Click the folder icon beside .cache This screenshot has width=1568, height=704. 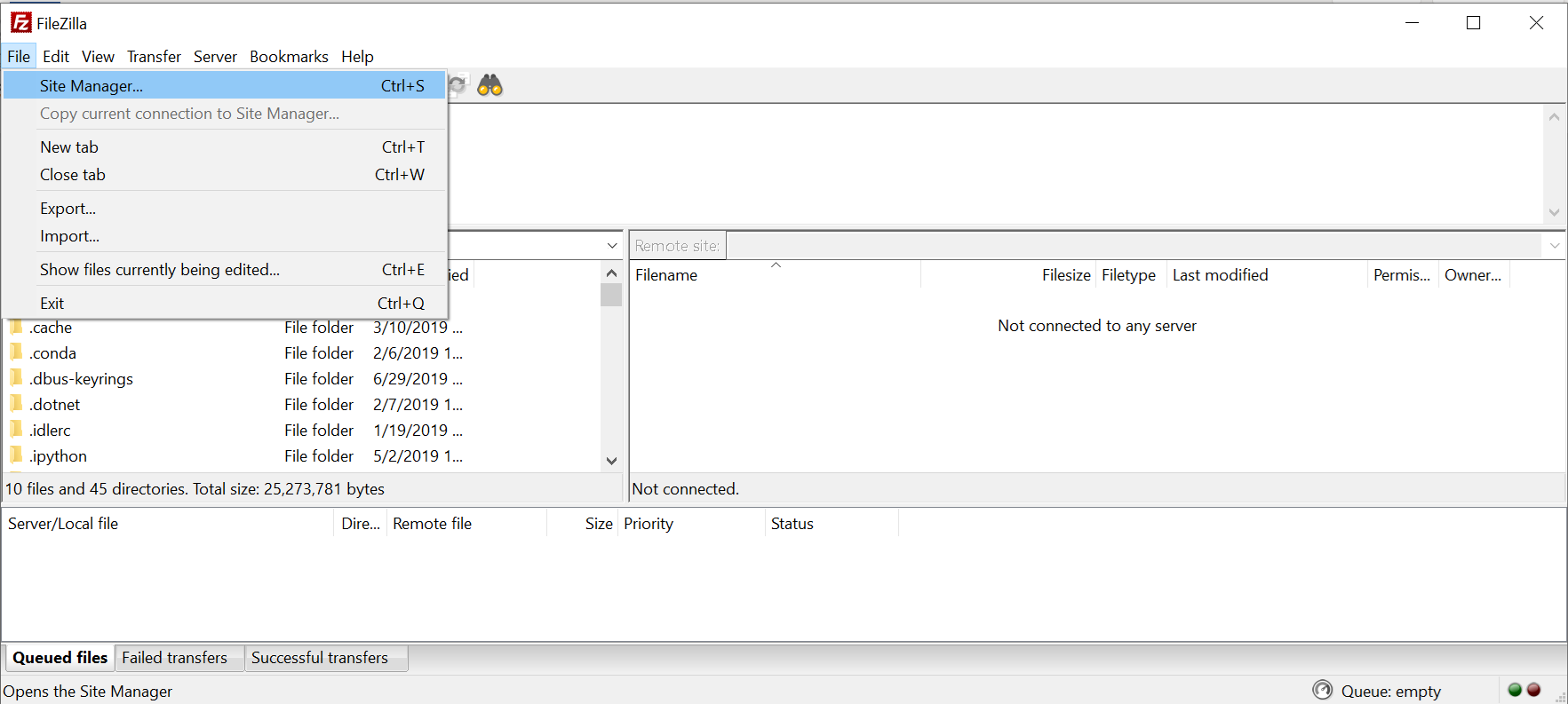pos(16,327)
